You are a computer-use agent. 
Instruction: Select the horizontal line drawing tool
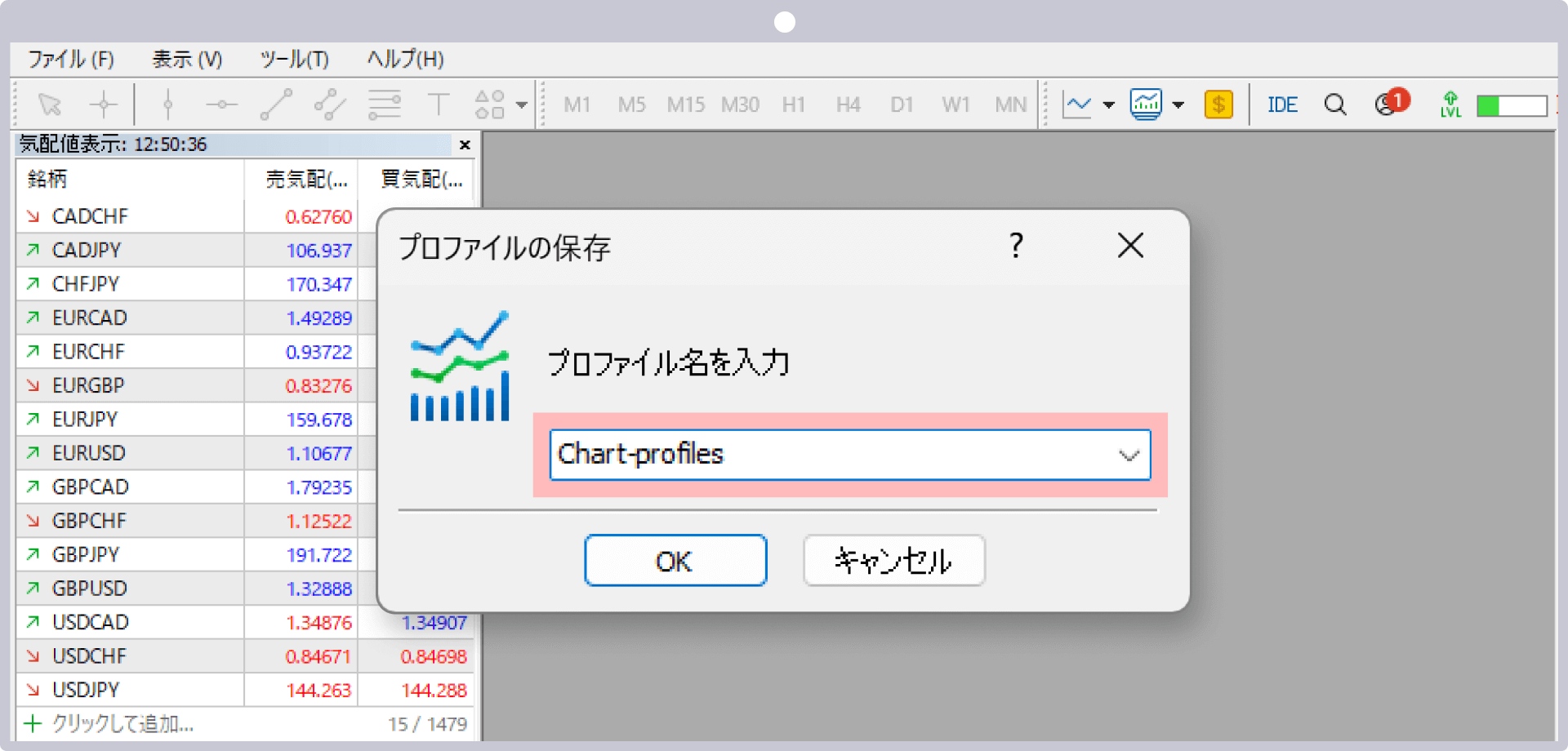(x=221, y=104)
